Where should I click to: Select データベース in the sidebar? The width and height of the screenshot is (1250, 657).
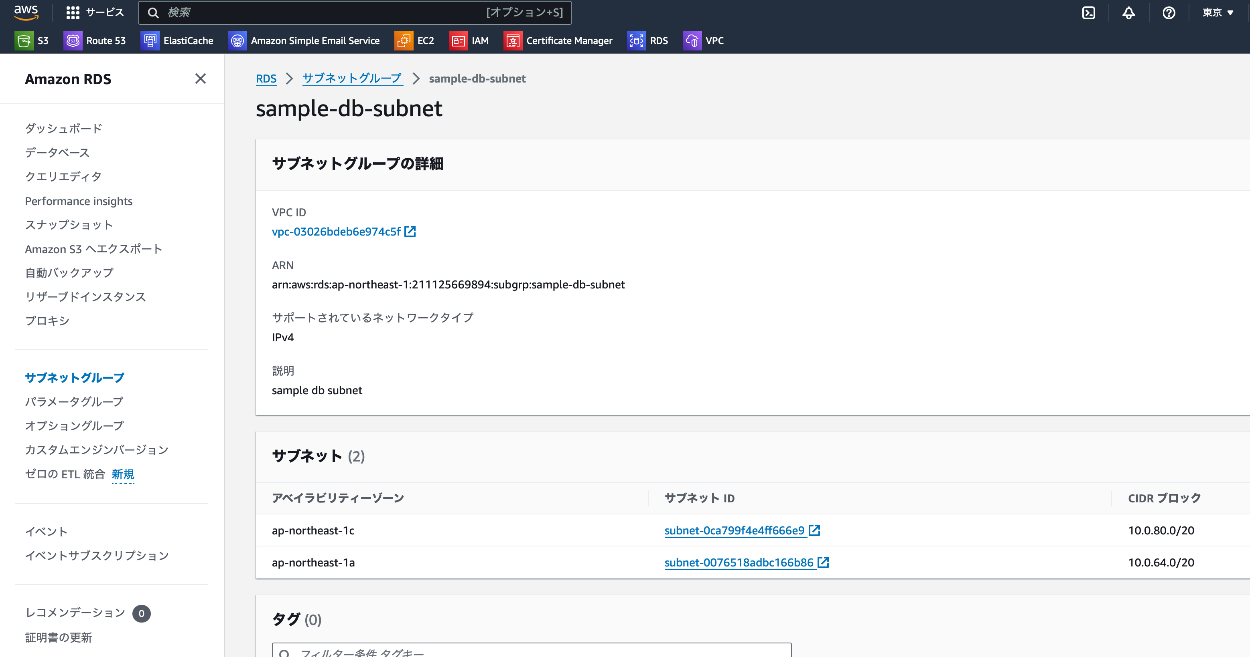pos(57,153)
